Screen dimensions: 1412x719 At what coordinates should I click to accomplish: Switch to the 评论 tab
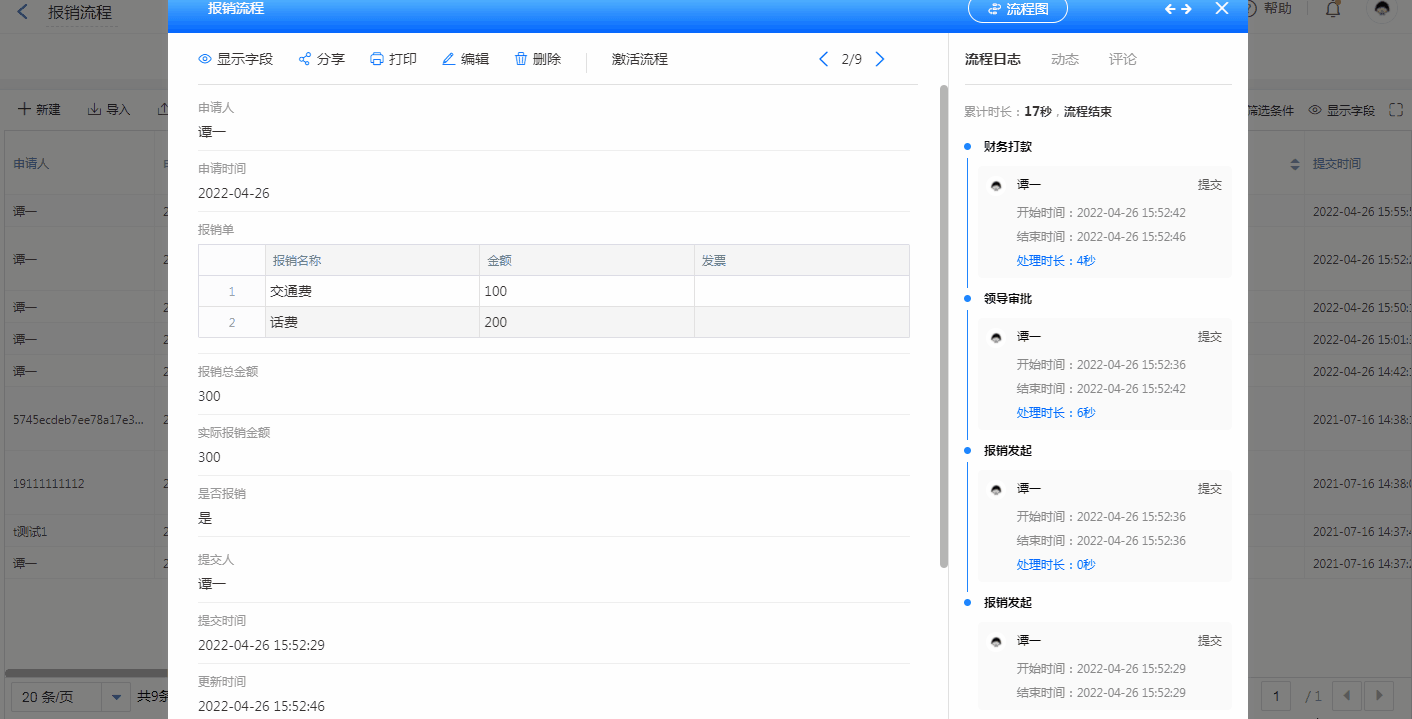pos(1123,59)
